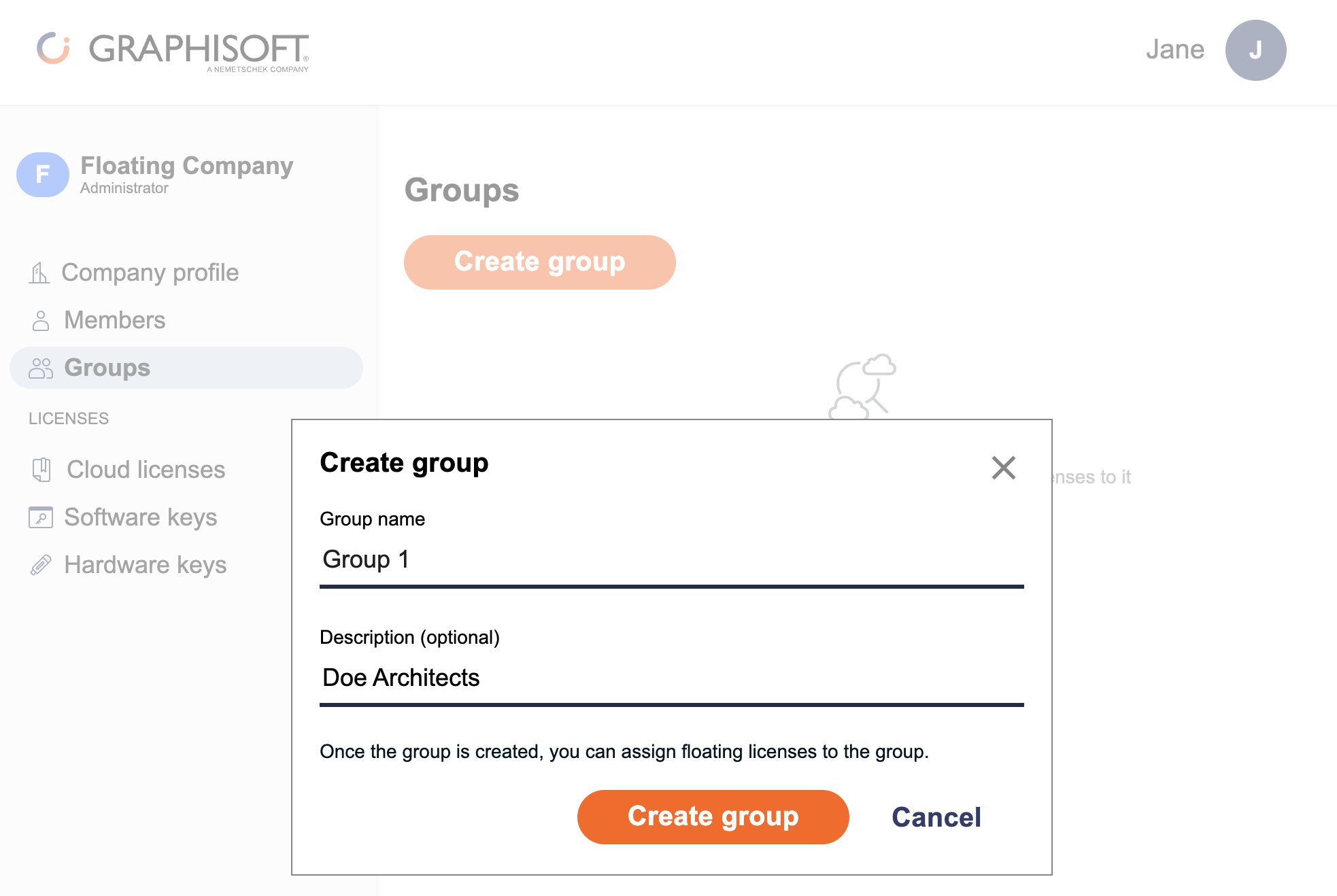Select the Hardware keys USB icon

point(40,564)
